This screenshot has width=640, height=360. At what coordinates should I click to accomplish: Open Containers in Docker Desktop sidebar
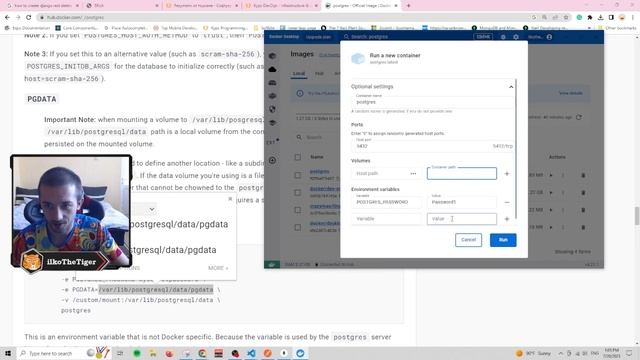pyautogui.click(x=272, y=56)
